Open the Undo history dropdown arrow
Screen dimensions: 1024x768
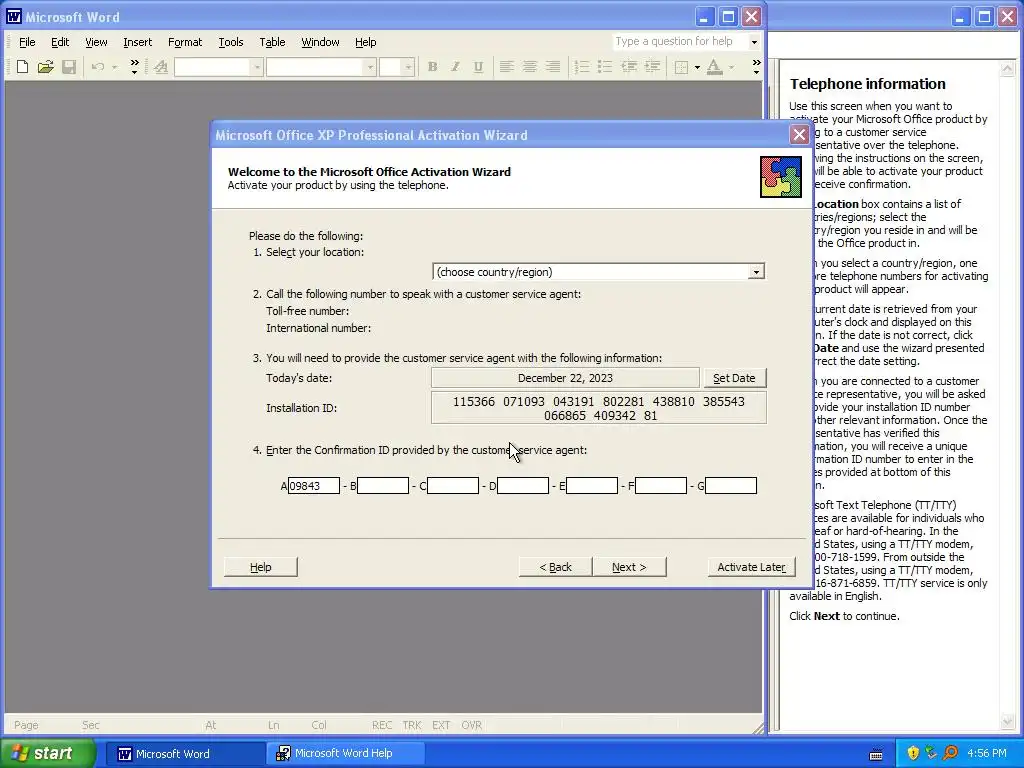[x=114, y=67]
